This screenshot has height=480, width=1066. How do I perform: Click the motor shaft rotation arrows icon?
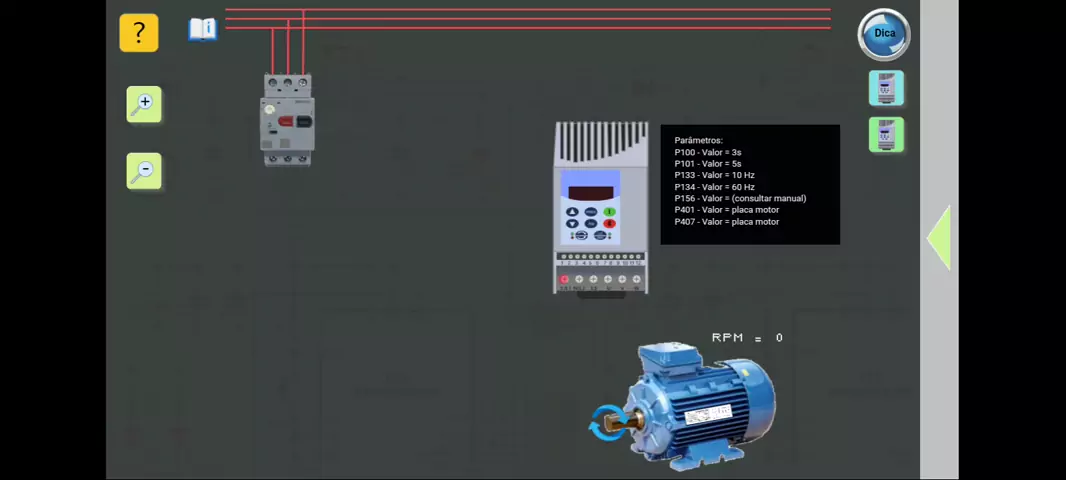(606, 423)
